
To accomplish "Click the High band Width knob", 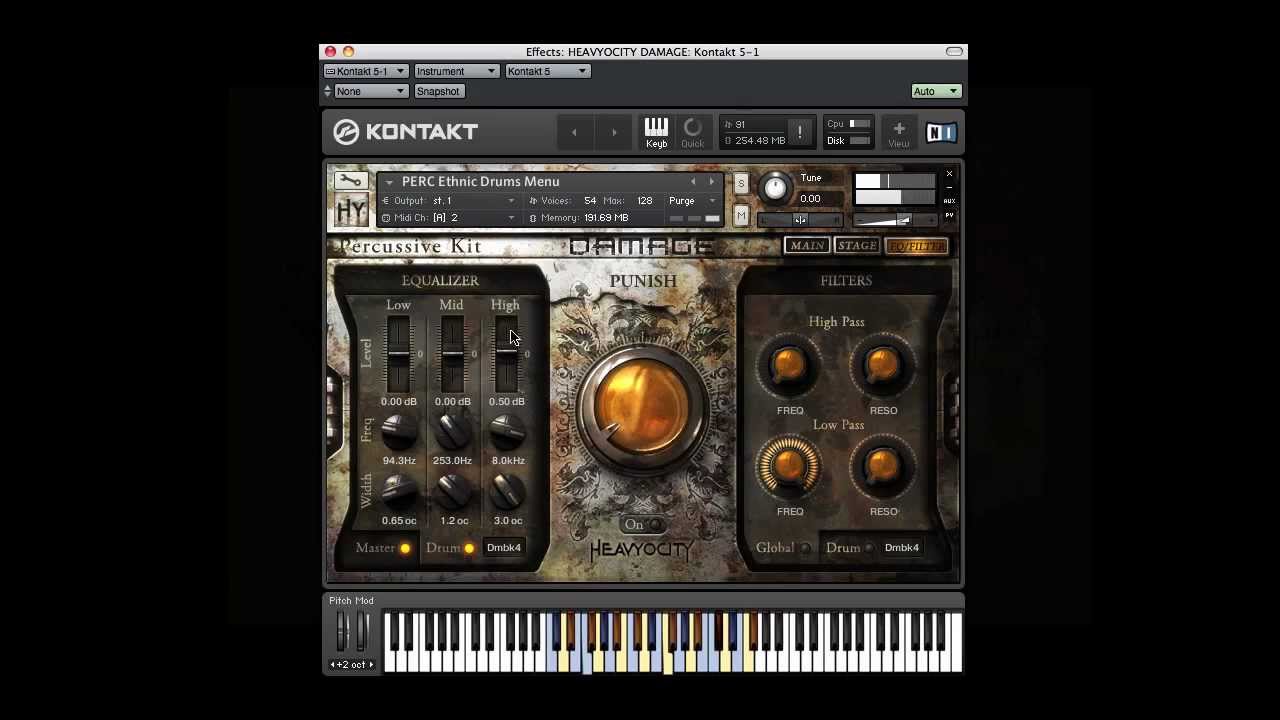I will pos(506,491).
